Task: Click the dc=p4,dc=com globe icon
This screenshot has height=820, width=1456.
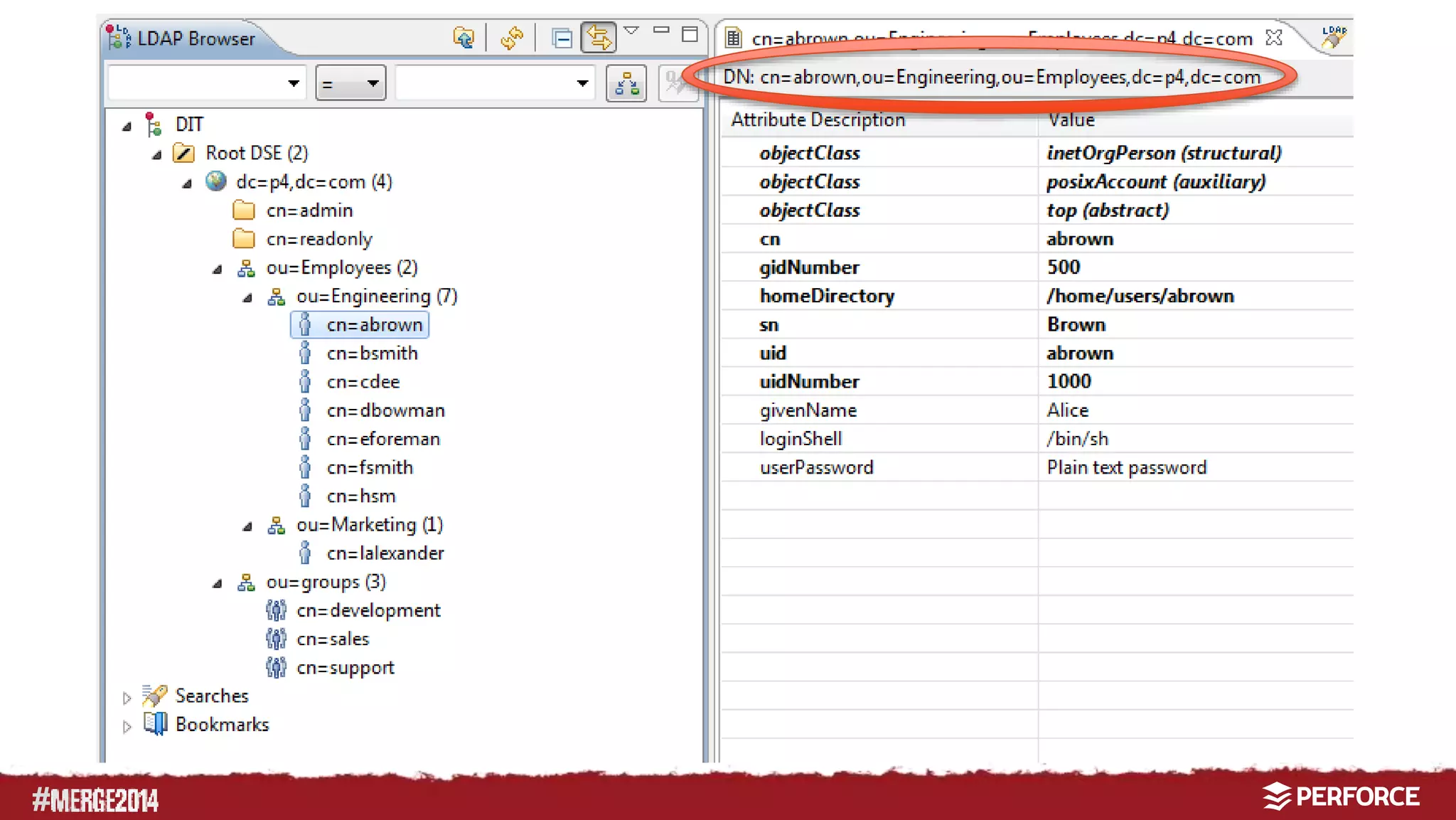Action: 216,181
